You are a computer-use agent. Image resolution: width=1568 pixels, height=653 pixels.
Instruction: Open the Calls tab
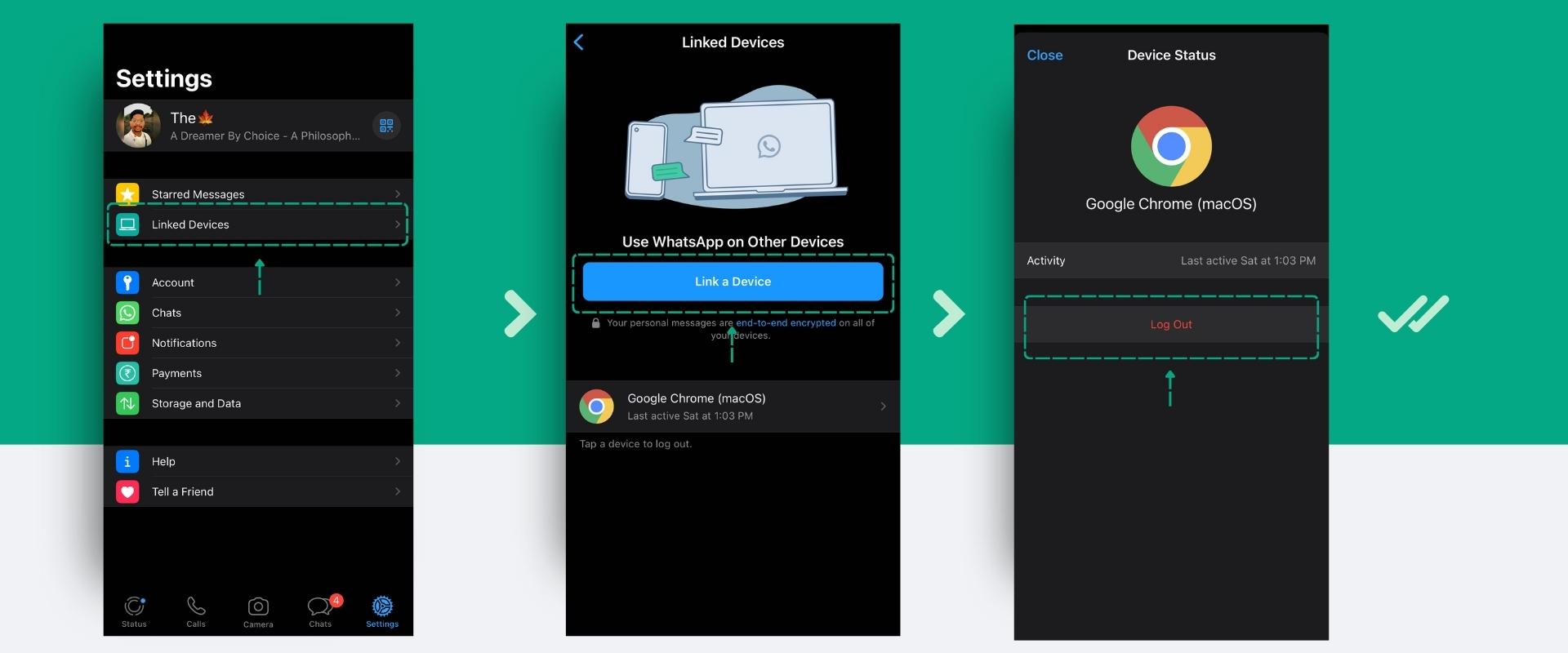coord(196,606)
